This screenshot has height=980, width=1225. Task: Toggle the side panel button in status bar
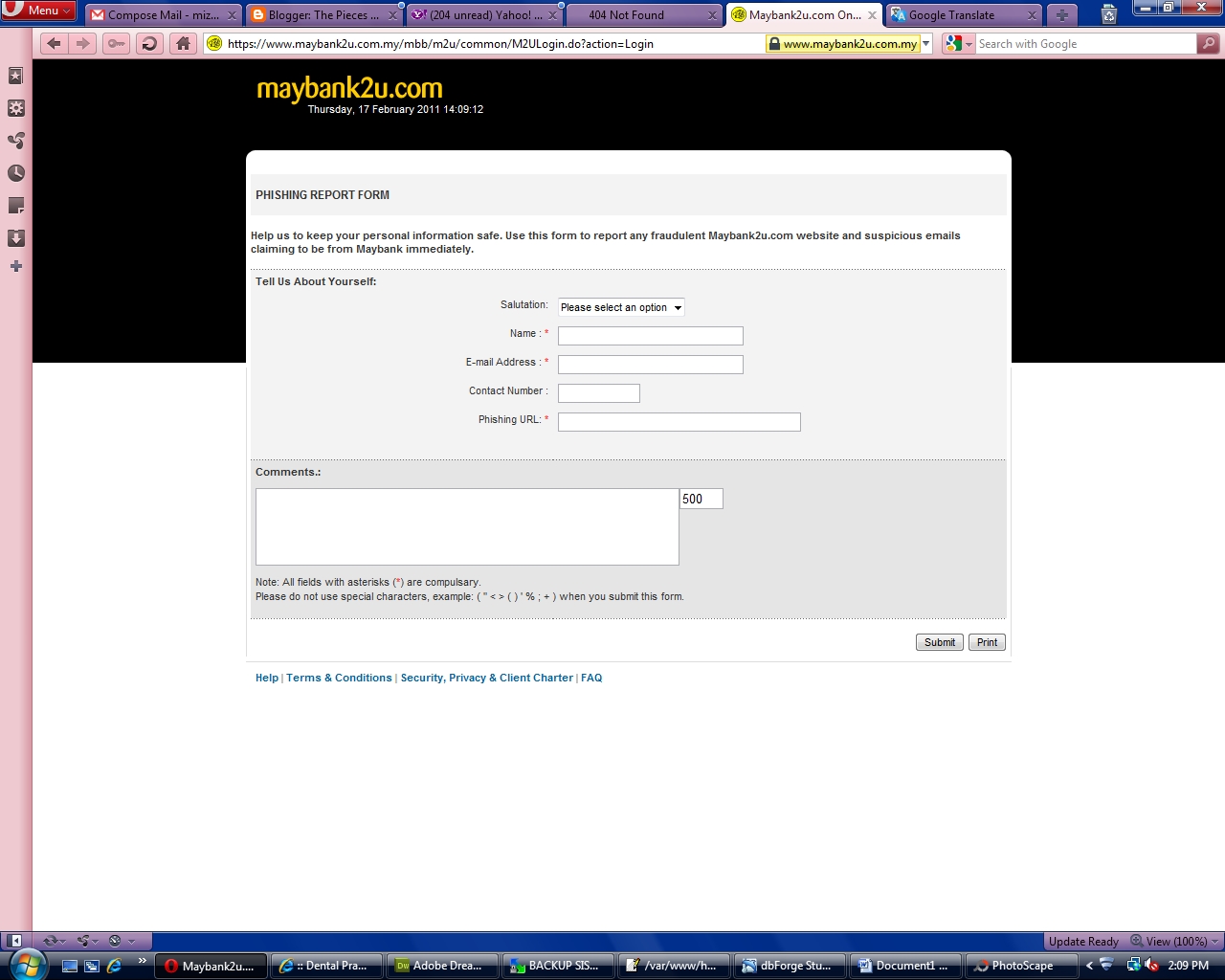[x=14, y=941]
